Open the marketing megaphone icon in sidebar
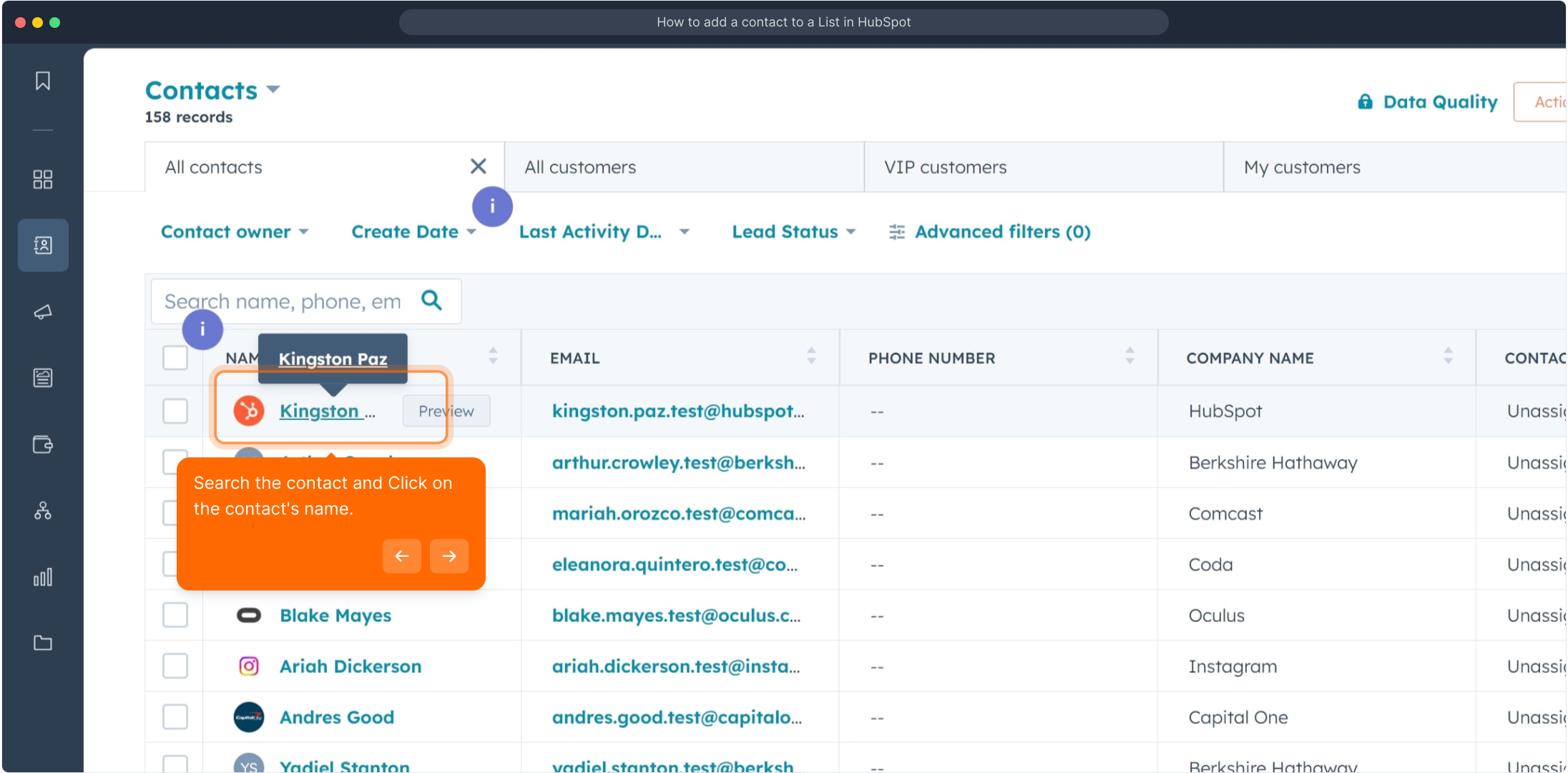This screenshot has width=1568, height=773. 43,312
